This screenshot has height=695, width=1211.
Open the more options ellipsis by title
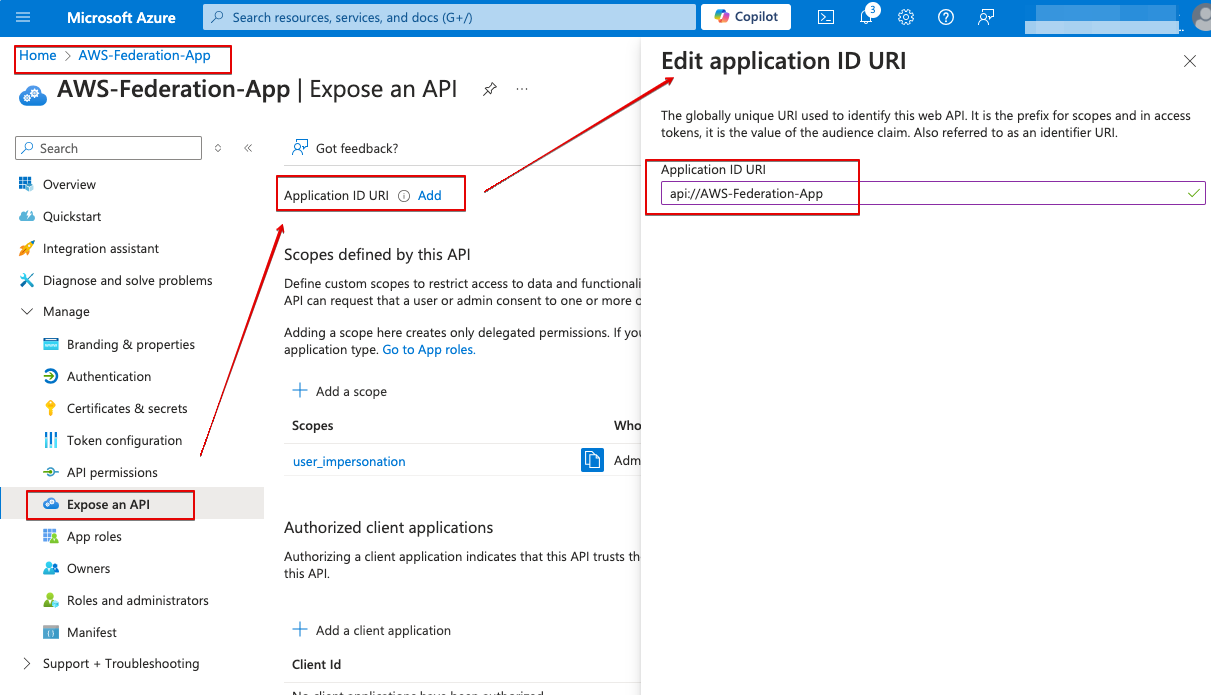522,89
